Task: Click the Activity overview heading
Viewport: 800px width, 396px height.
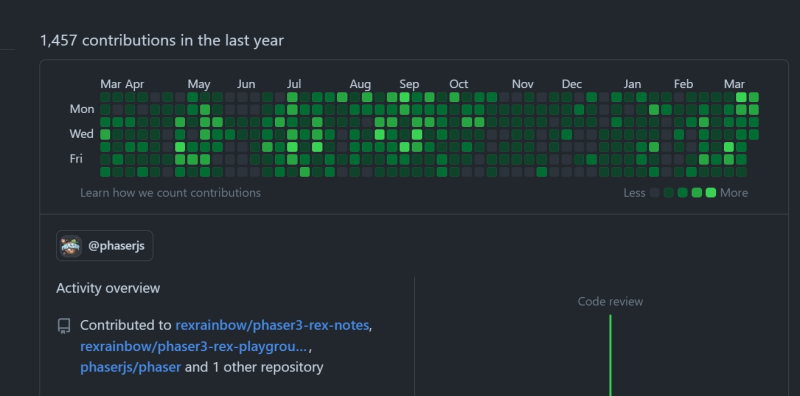Action: [108, 288]
